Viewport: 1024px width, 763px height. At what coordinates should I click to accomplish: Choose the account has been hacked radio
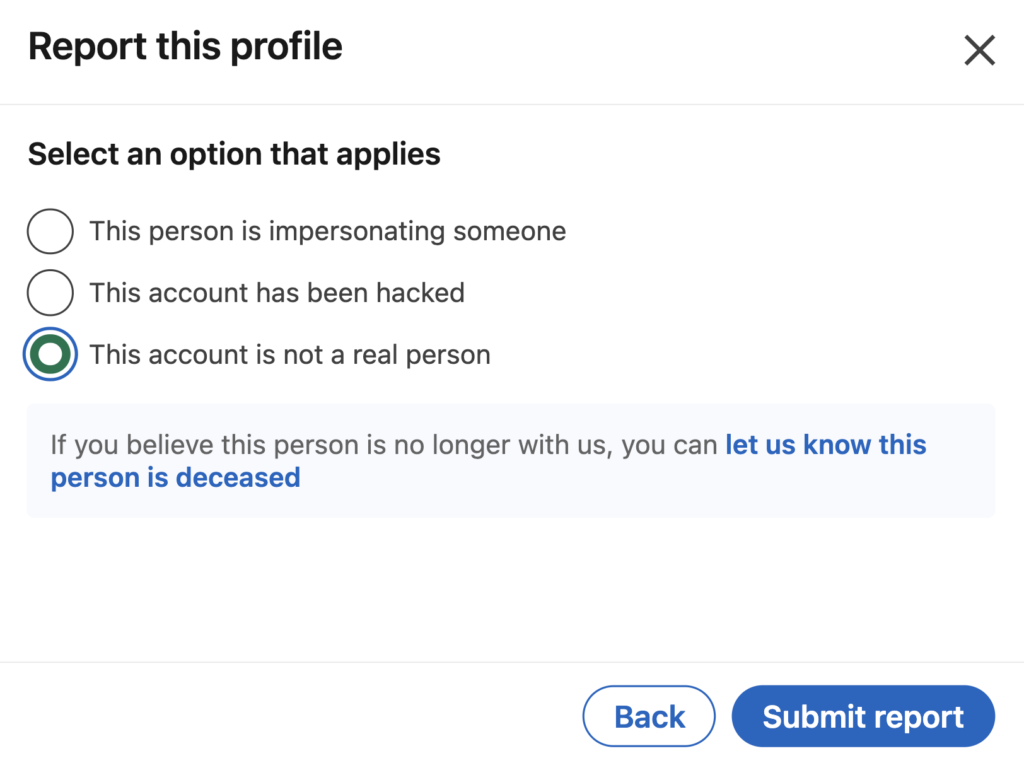[50, 293]
